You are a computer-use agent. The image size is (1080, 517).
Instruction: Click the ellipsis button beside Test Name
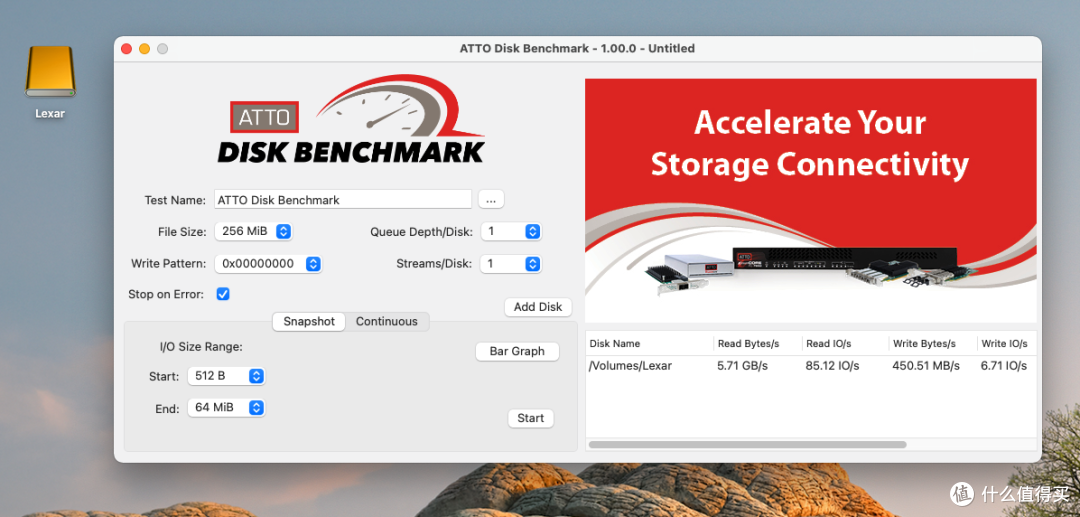[491, 200]
